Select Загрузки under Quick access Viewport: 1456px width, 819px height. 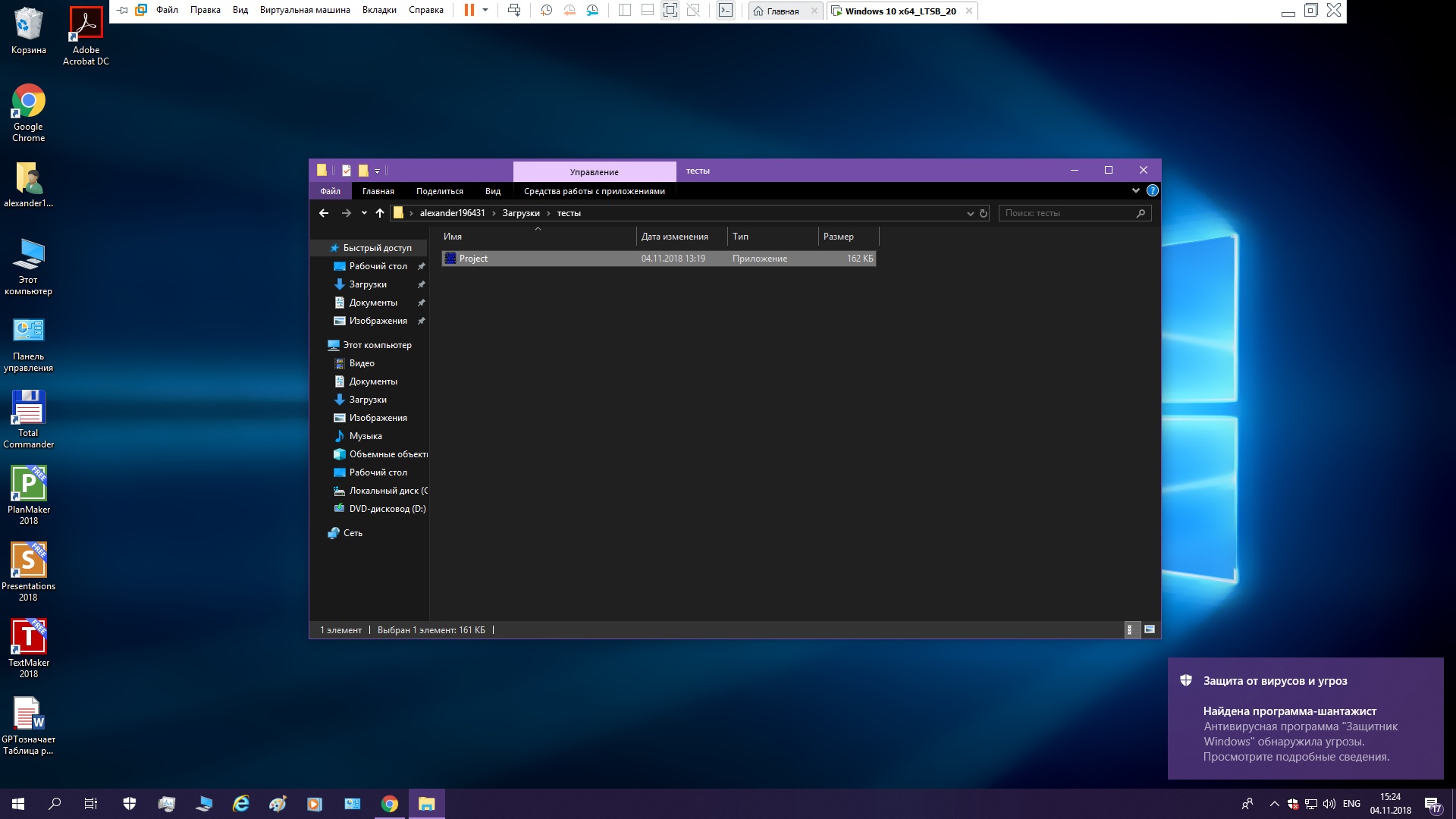point(368,284)
